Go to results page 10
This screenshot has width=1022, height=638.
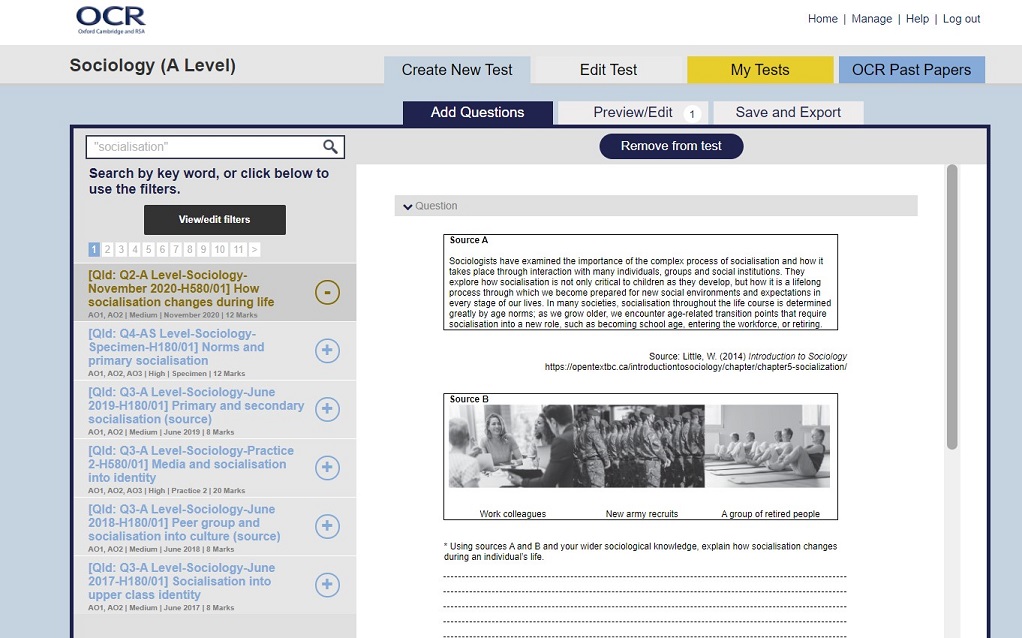click(x=220, y=249)
